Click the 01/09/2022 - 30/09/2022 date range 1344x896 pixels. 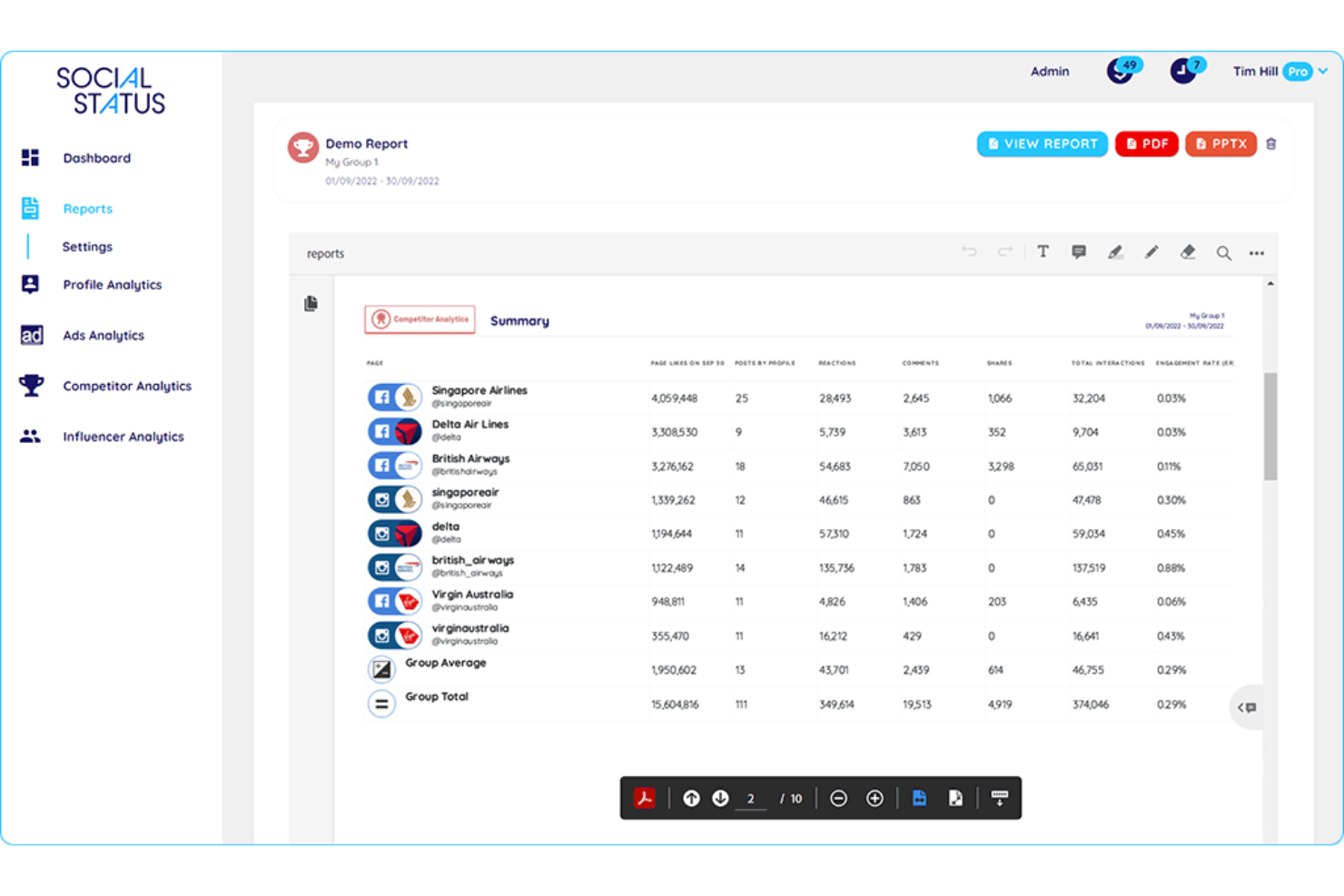point(382,182)
